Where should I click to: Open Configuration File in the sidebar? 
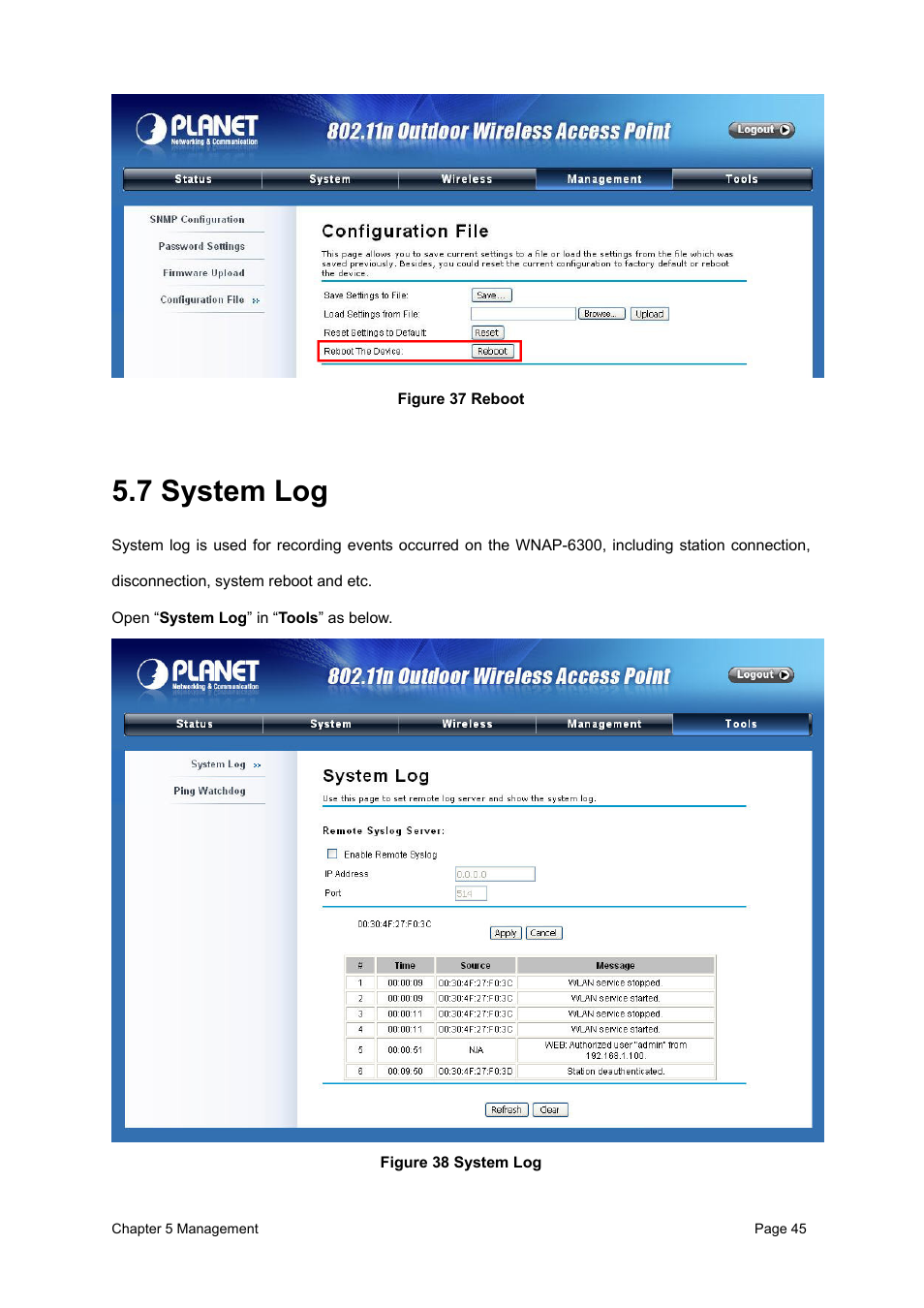201,300
